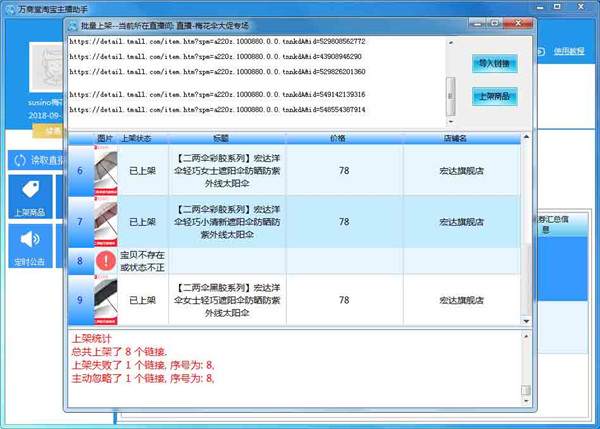Click statistics panel scrollbar down arrow

pos(526,401)
